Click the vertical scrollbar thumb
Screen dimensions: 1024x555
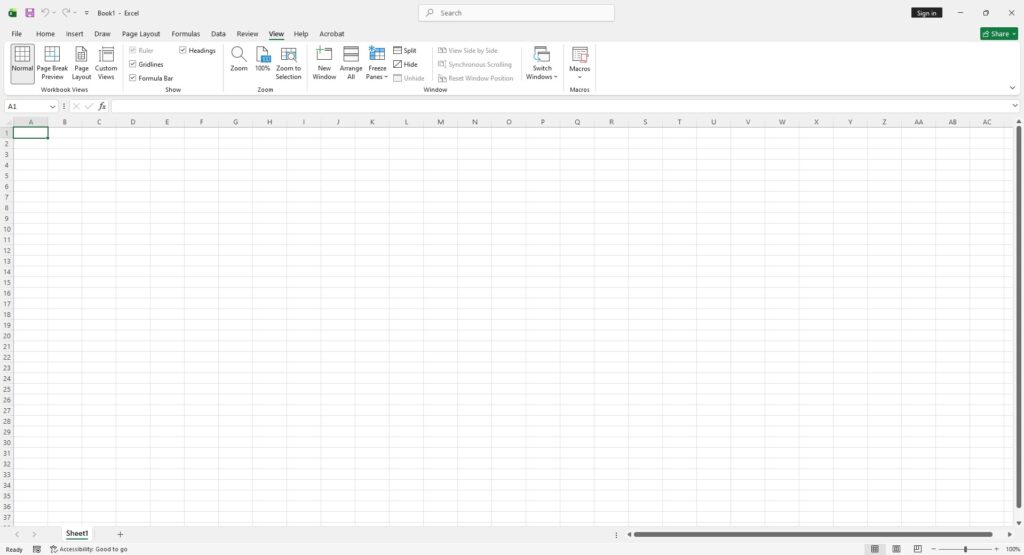pyautogui.click(x=1018, y=317)
